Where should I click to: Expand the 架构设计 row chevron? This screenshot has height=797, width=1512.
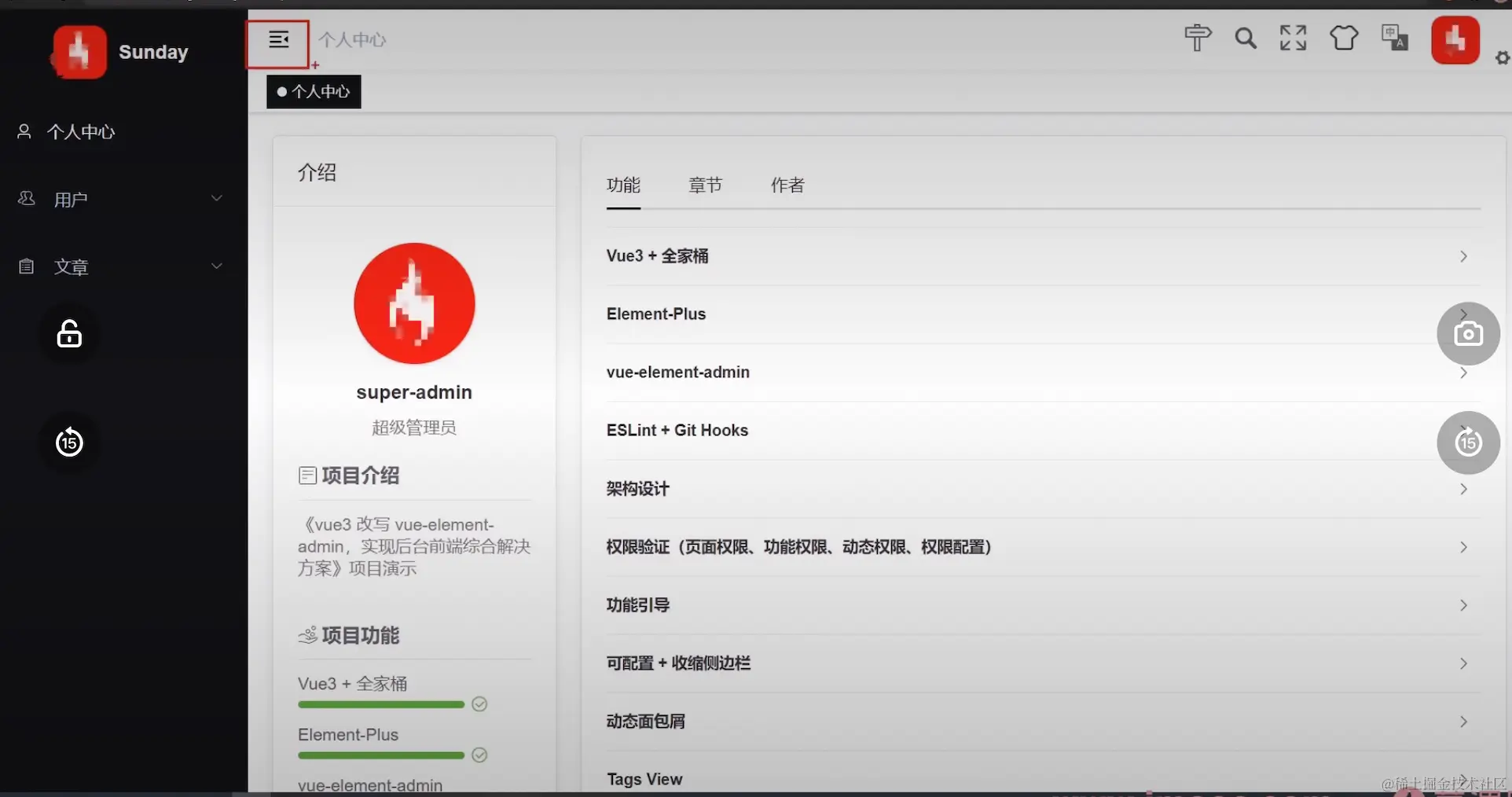[x=1463, y=489]
